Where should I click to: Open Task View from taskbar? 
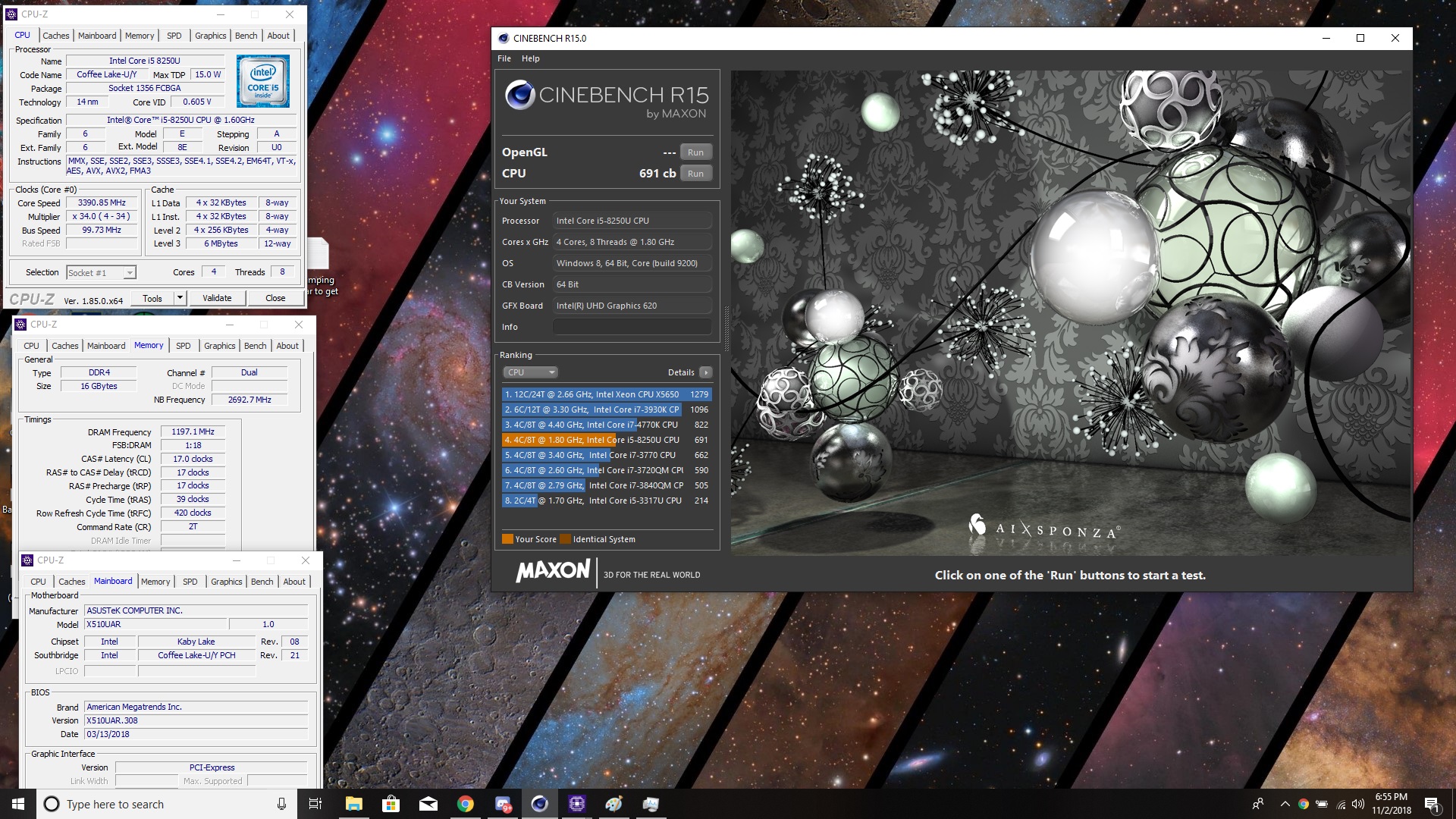(315, 804)
